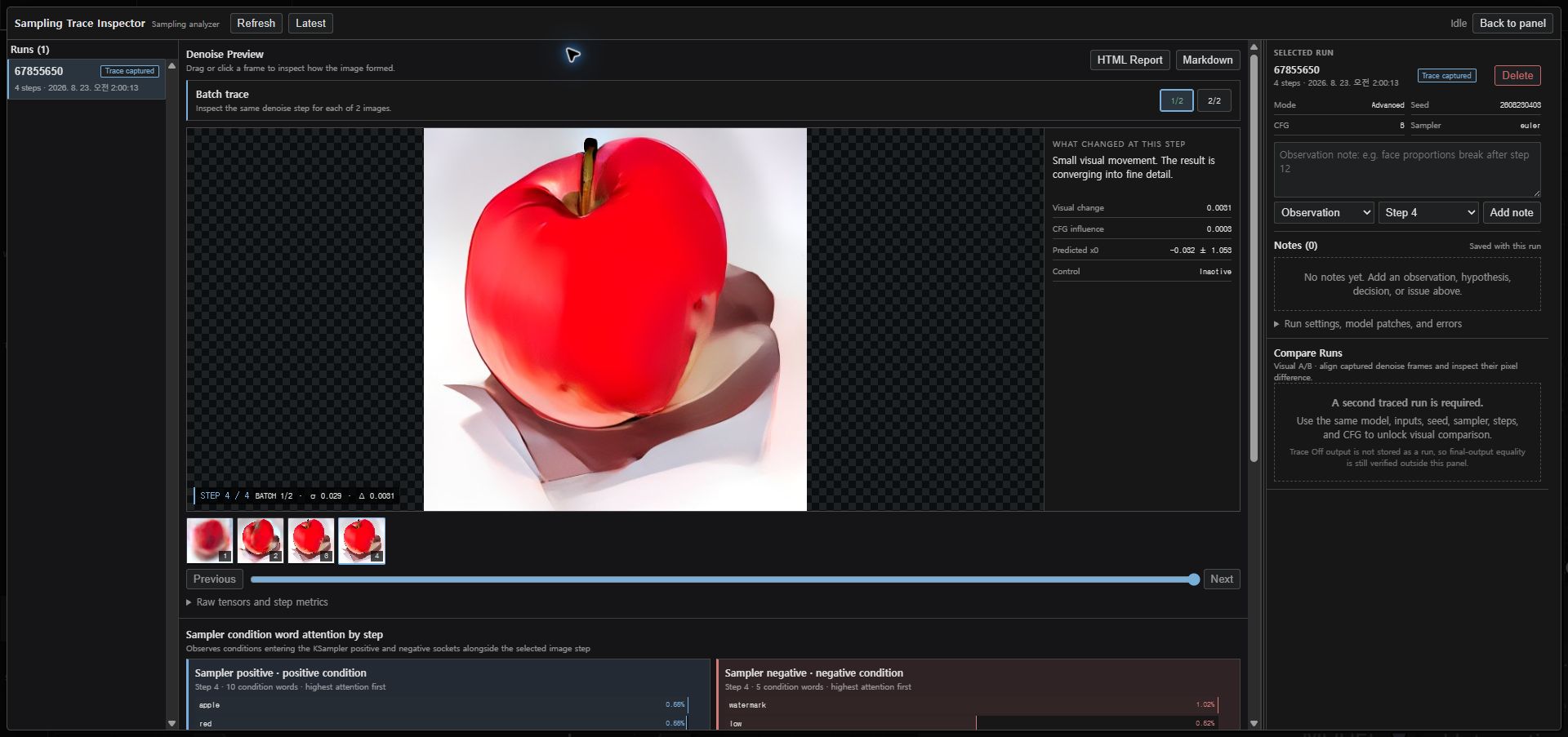The width and height of the screenshot is (1568, 737).
Task: Select batch image 1/2
Action: pos(1177,100)
